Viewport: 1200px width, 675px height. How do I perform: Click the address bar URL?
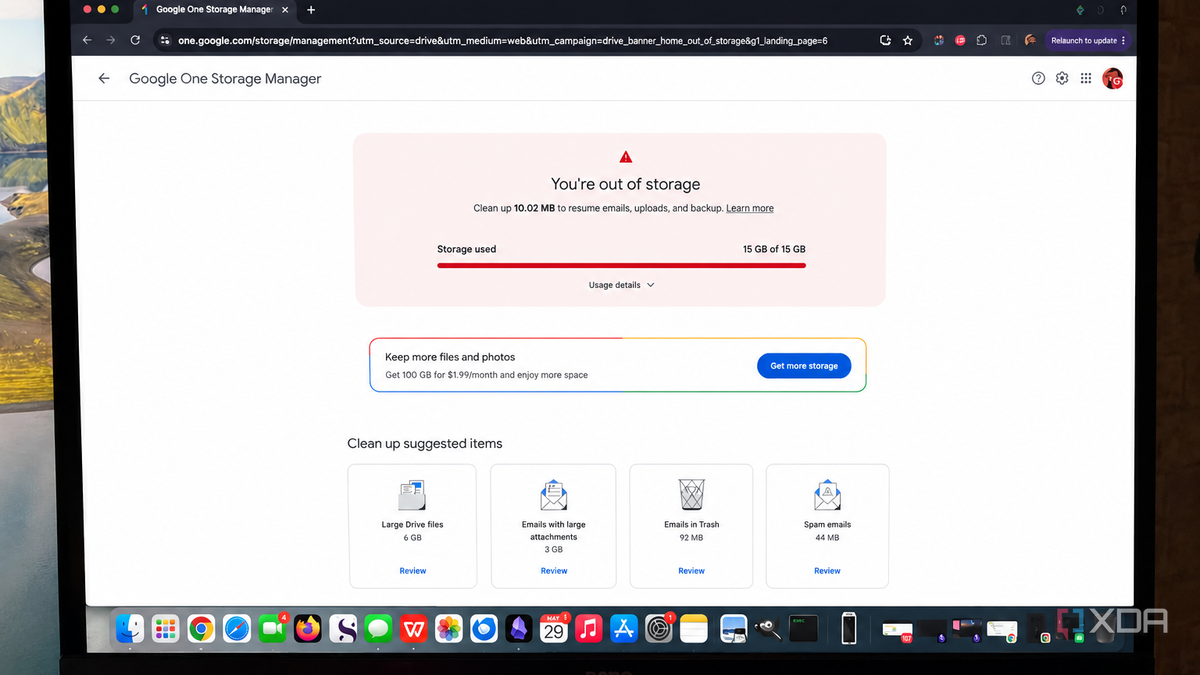coord(503,41)
